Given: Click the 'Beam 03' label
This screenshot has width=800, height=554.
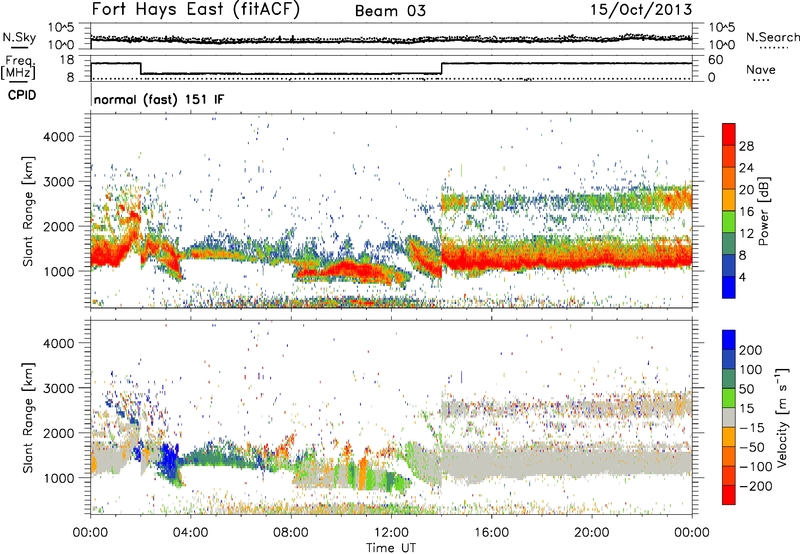Looking at the screenshot, I should (390, 11).
